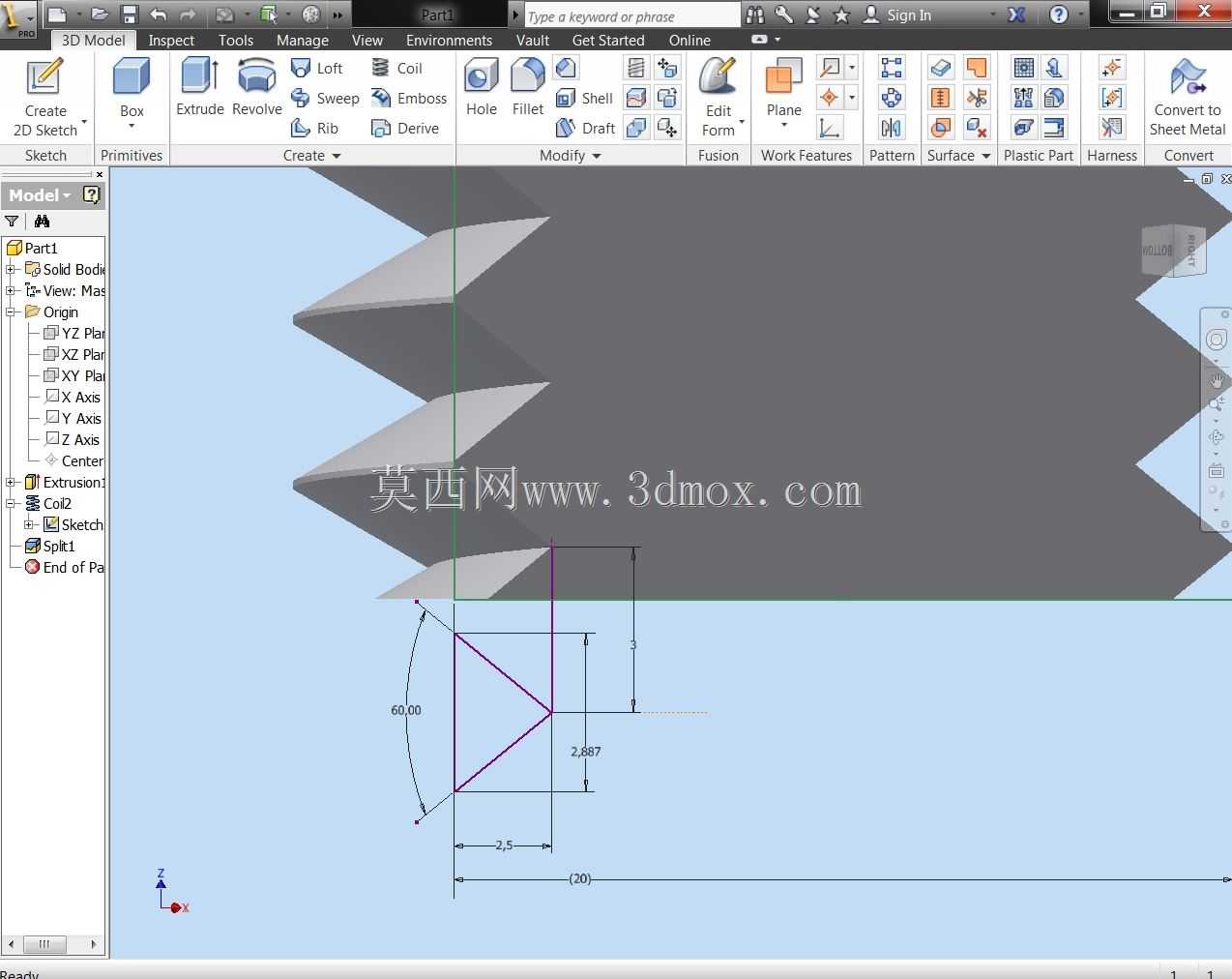
Task: Click the model browser horizontal scrollbar
Action: (x=53, y=944)
